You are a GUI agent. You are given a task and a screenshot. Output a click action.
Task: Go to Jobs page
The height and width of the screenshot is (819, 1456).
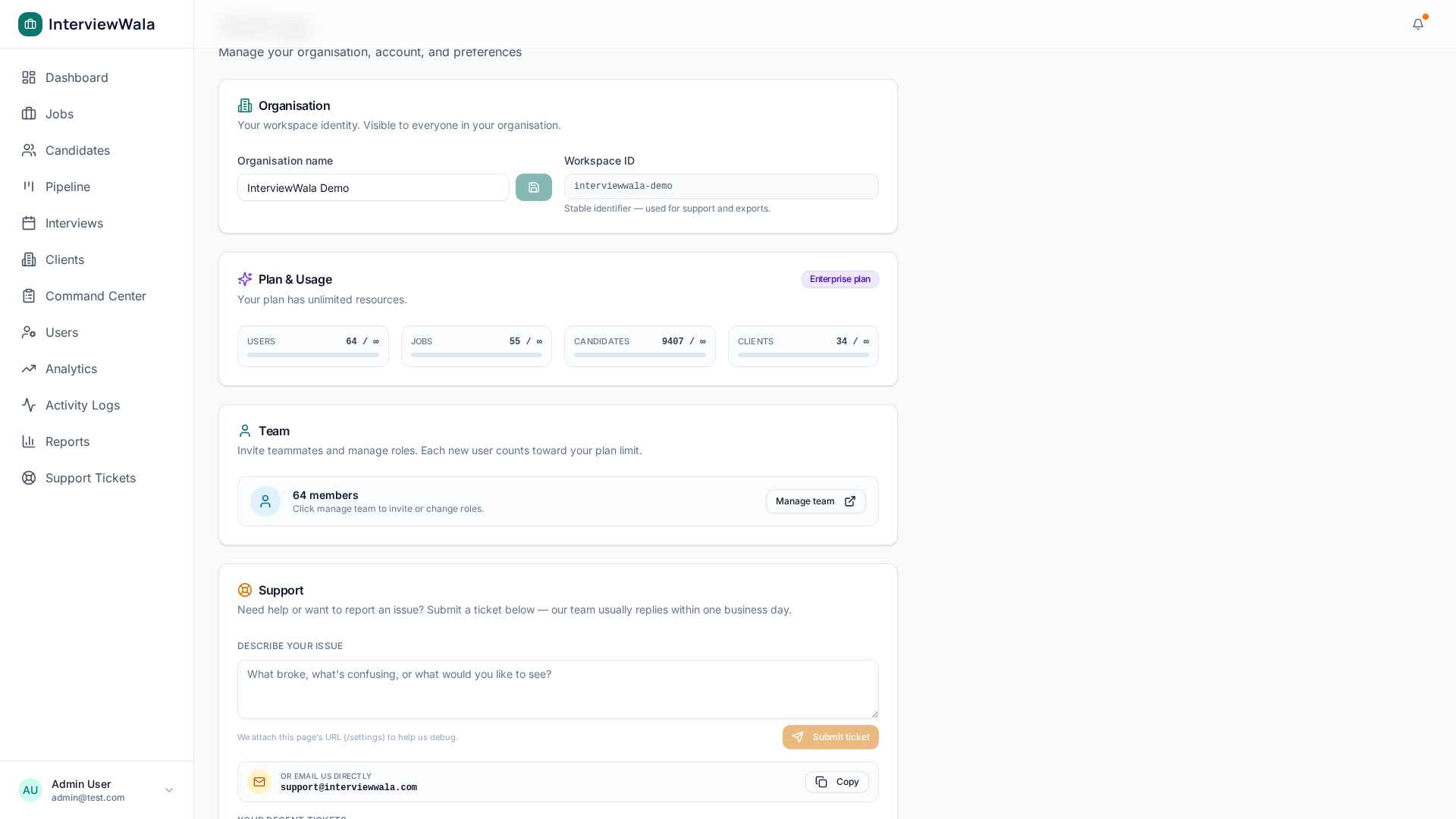click(x=97, y=114)
